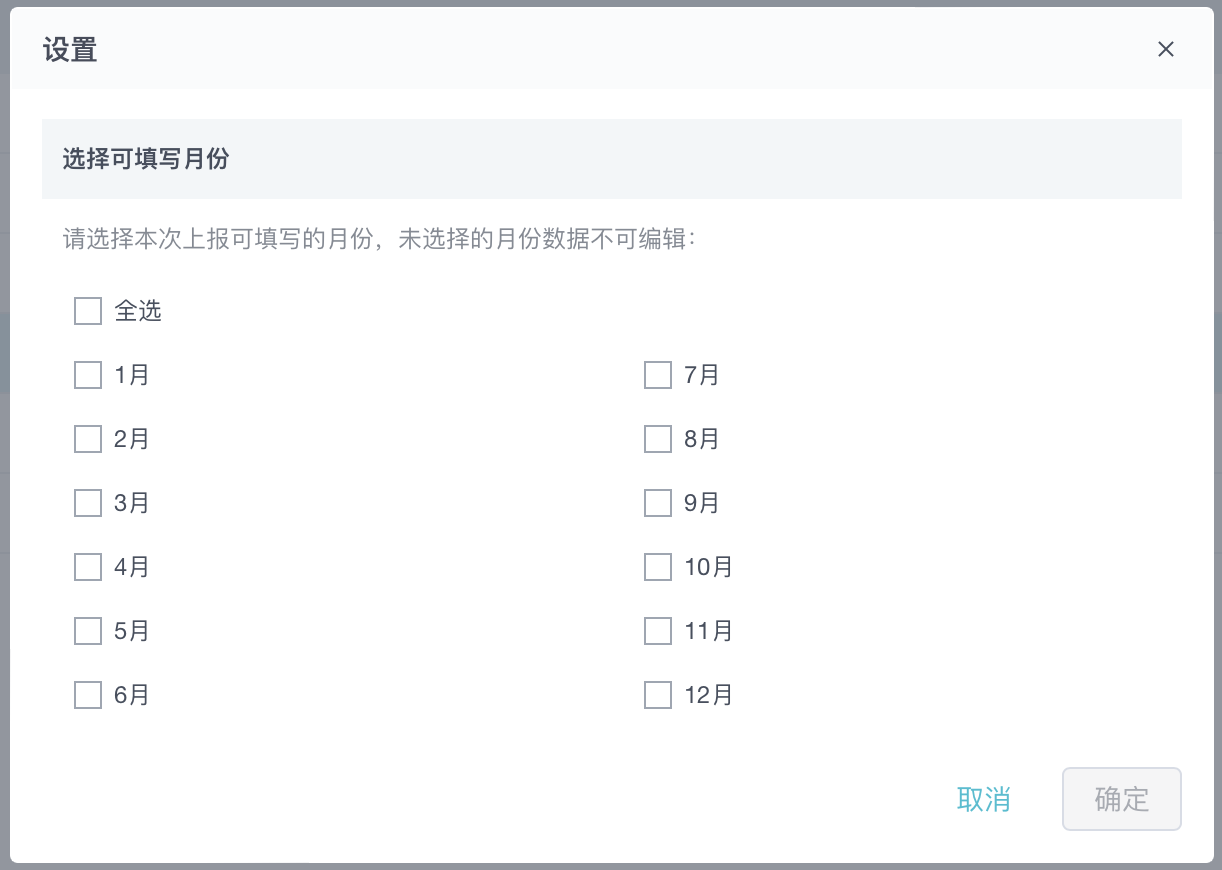Click the 12月 label text
The image size is (1222, 870).
[x=708, y=695]
